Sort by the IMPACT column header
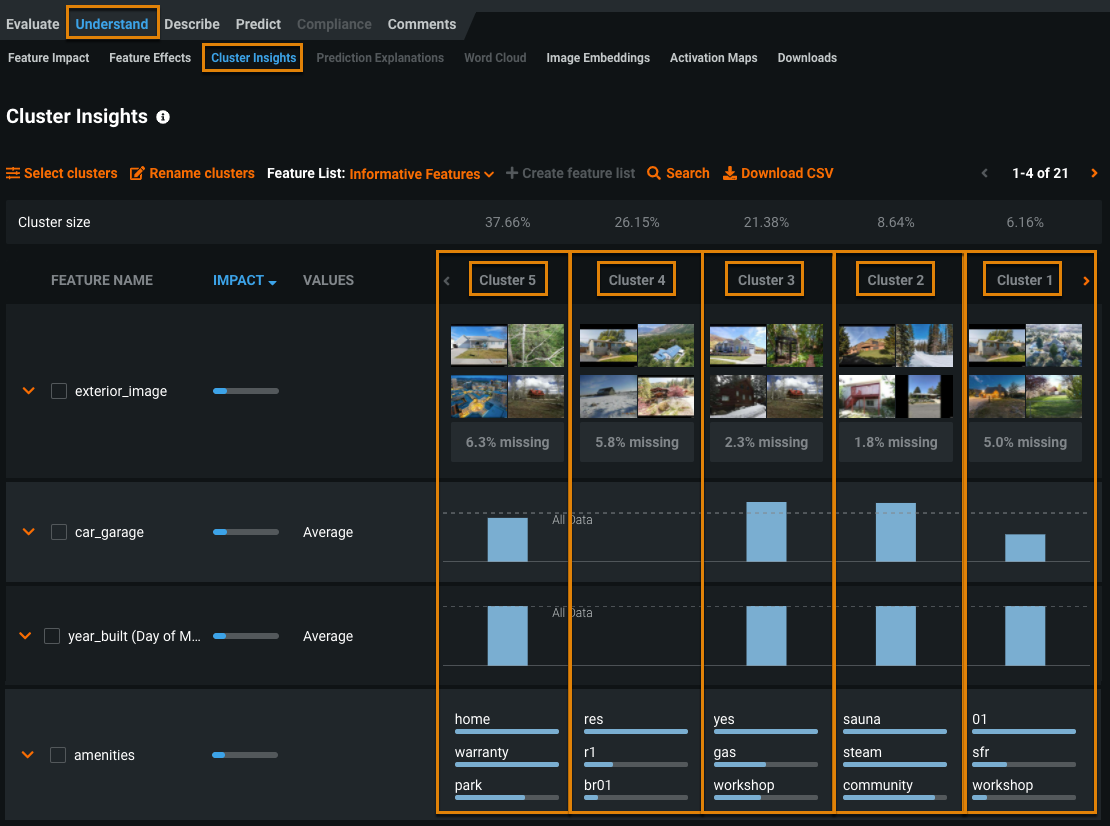This screenshot has width=1110, height=826. (x=244, y=280)
